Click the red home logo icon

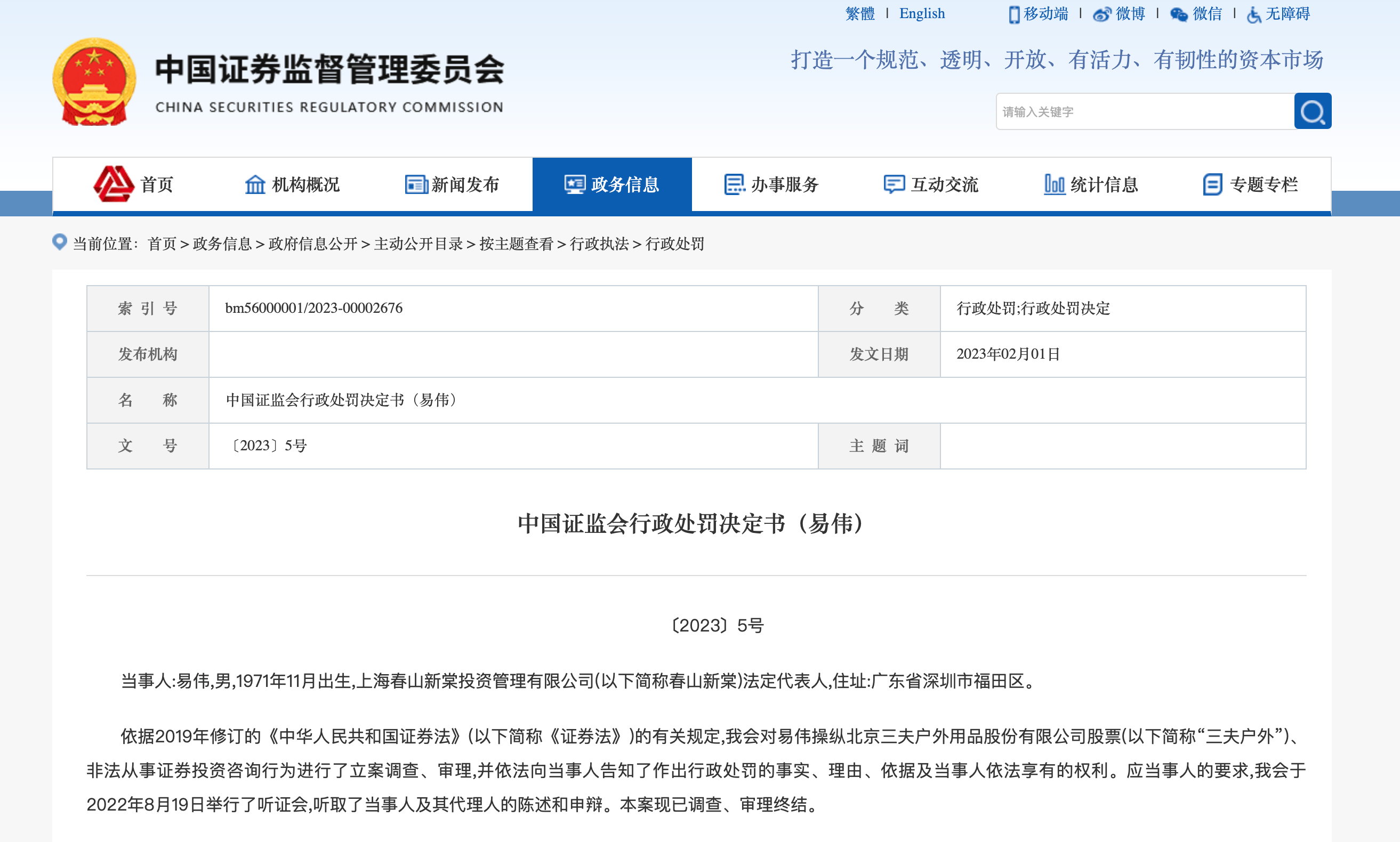tap(114, 184)
